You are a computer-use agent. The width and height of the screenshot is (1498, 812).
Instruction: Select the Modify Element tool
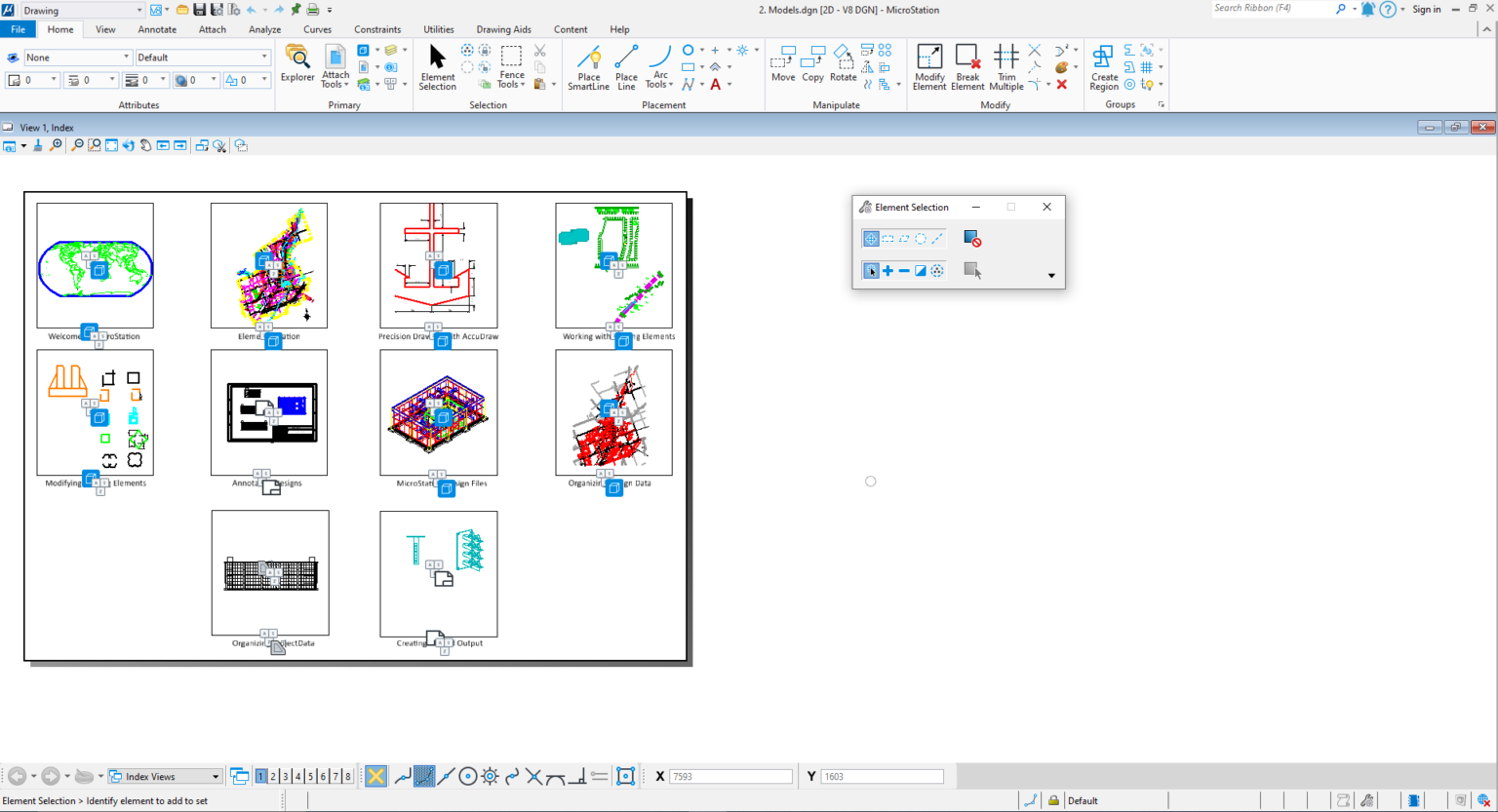click(x=929, y=67)
